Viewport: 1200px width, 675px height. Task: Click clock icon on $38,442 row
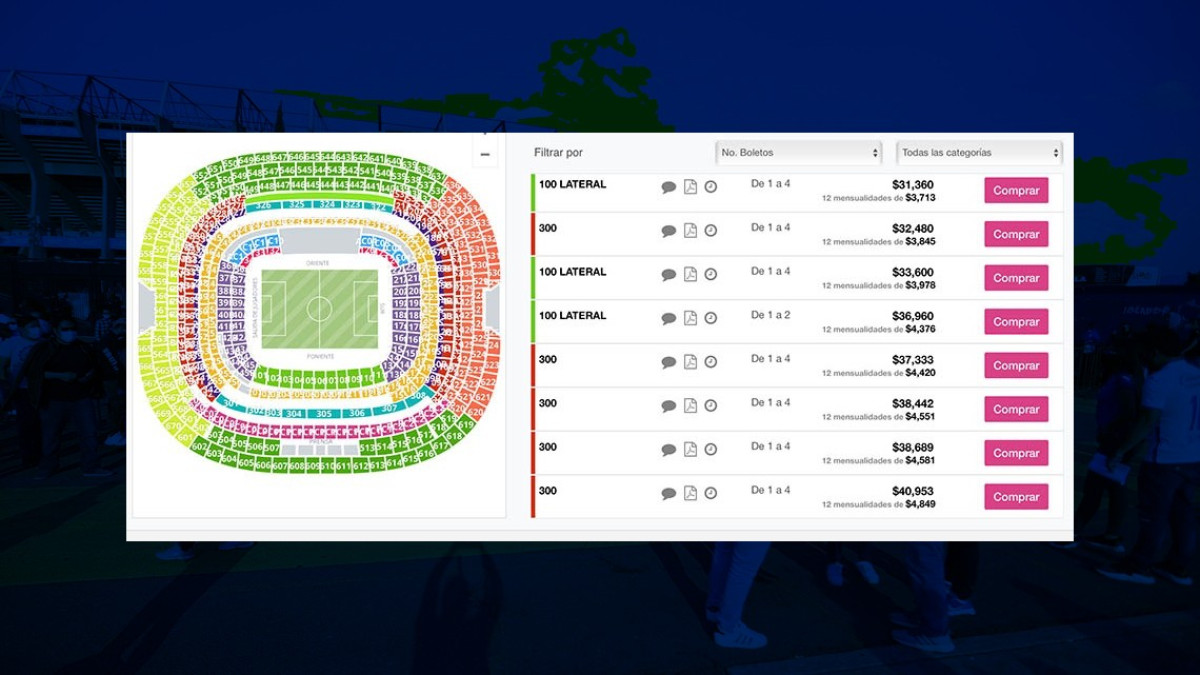[x=711, y=406]
